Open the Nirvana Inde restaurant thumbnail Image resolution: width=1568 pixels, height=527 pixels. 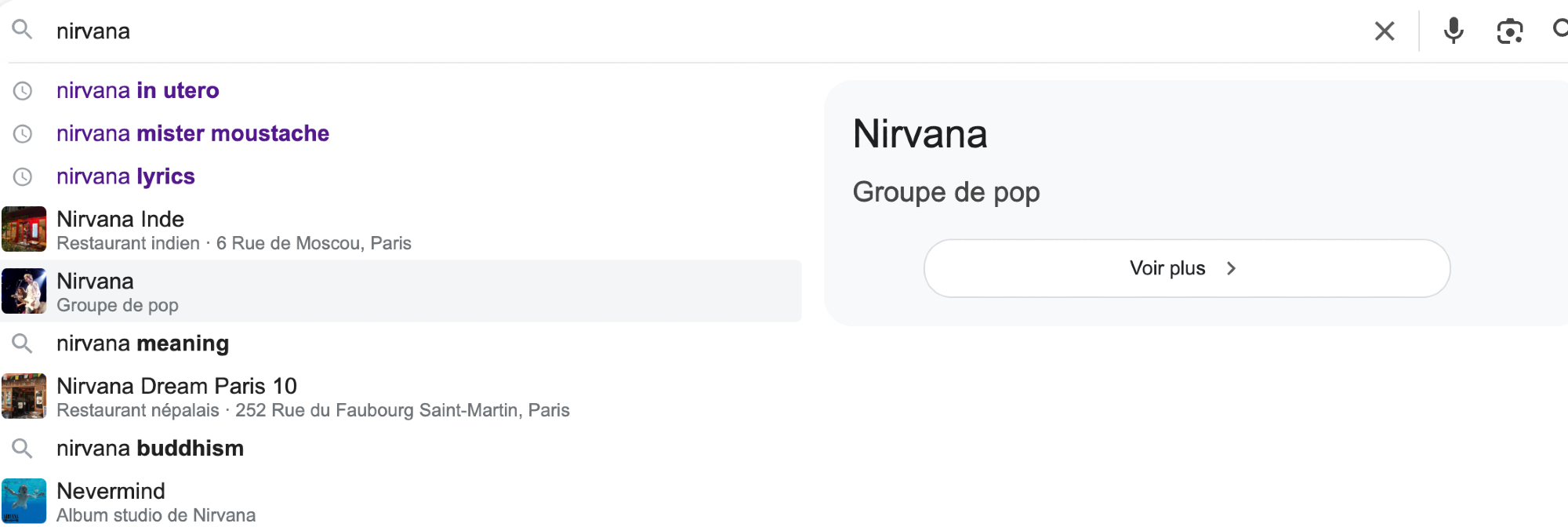click(x=24, y=229)
